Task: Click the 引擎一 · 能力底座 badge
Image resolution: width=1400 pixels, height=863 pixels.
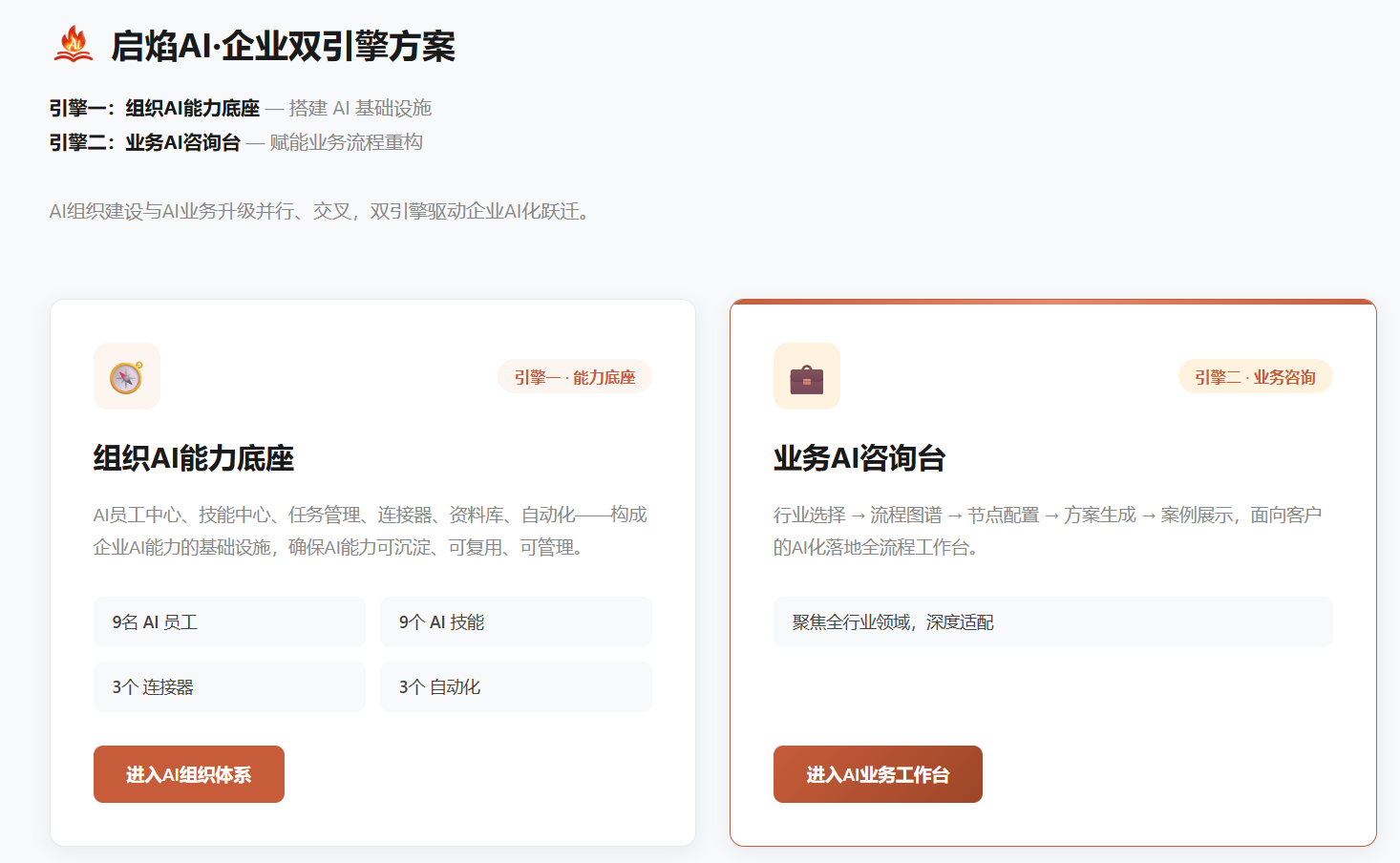Action: point(575,377)
